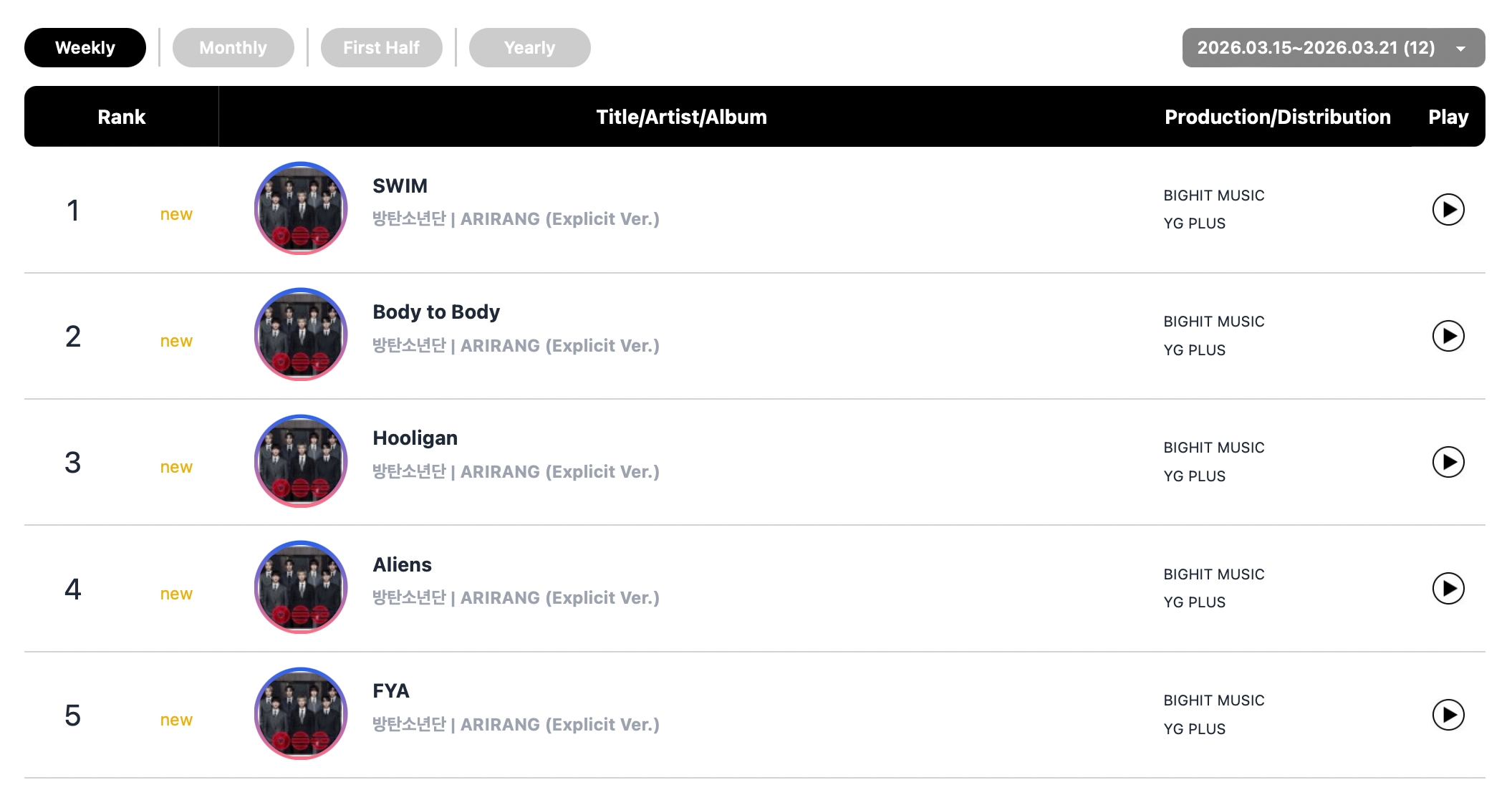Click the FYA album cover thumbnail

coord(301,713)
